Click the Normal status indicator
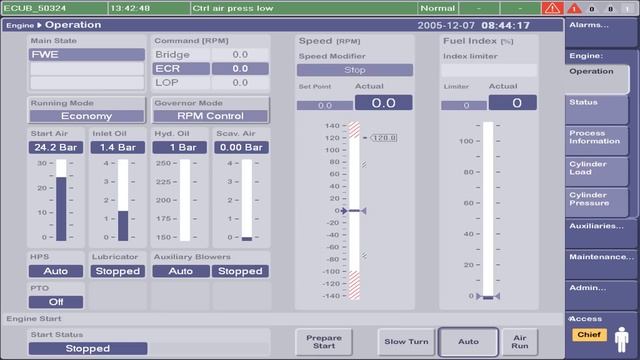The width and height of the screenshot is (640, 360). [x=438, y=8]
